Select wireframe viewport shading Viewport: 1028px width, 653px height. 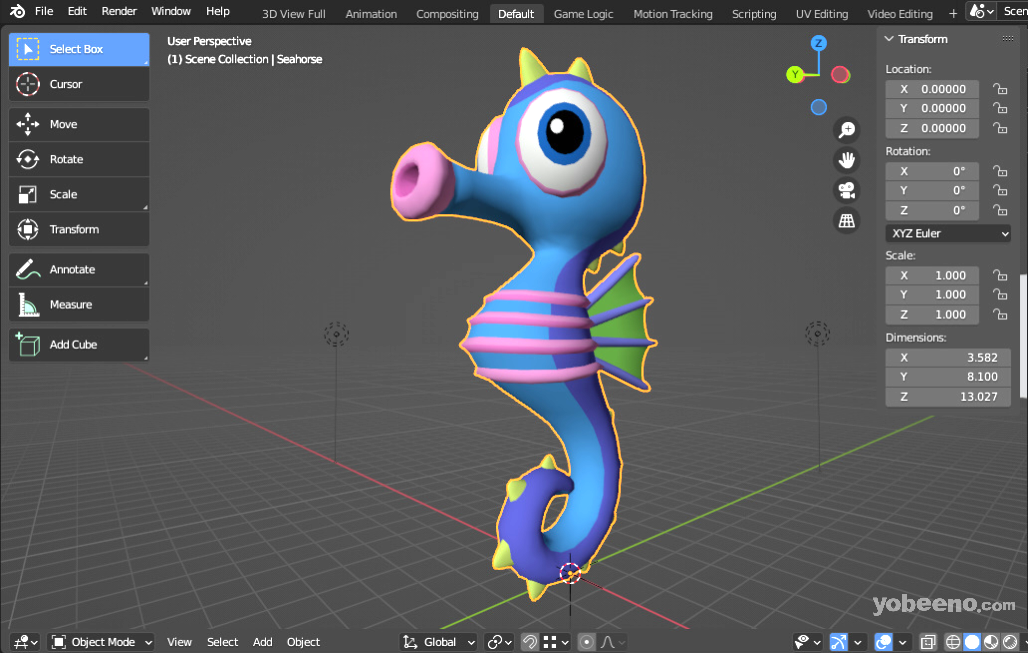pyautogui.click(x=953, y=642)
